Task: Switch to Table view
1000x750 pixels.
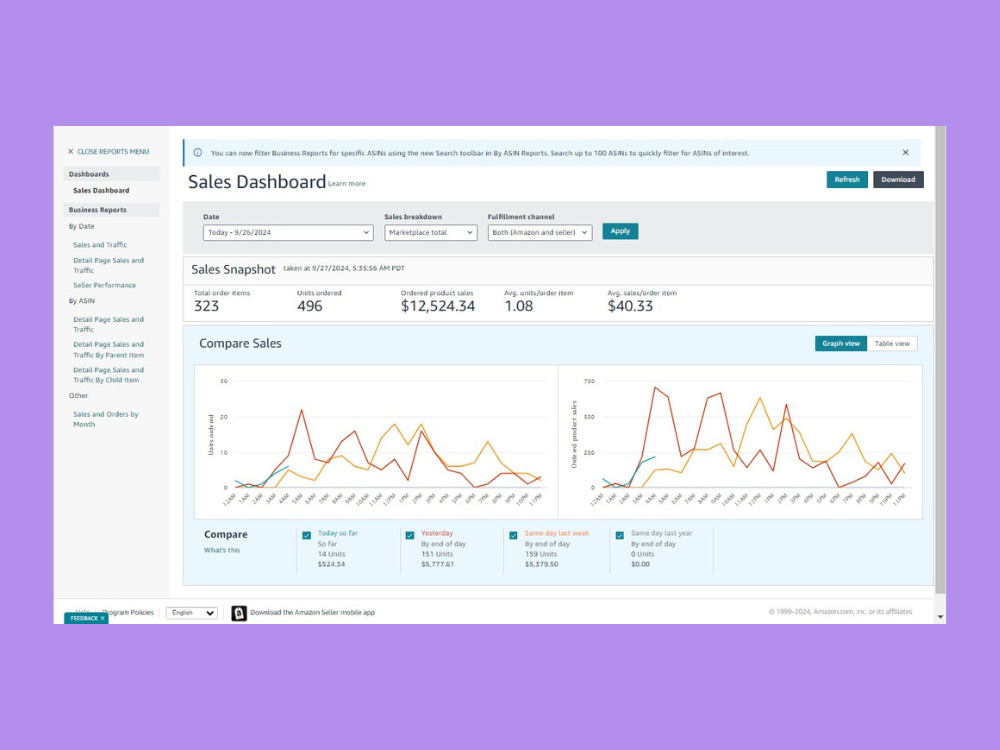Action: 892,344
